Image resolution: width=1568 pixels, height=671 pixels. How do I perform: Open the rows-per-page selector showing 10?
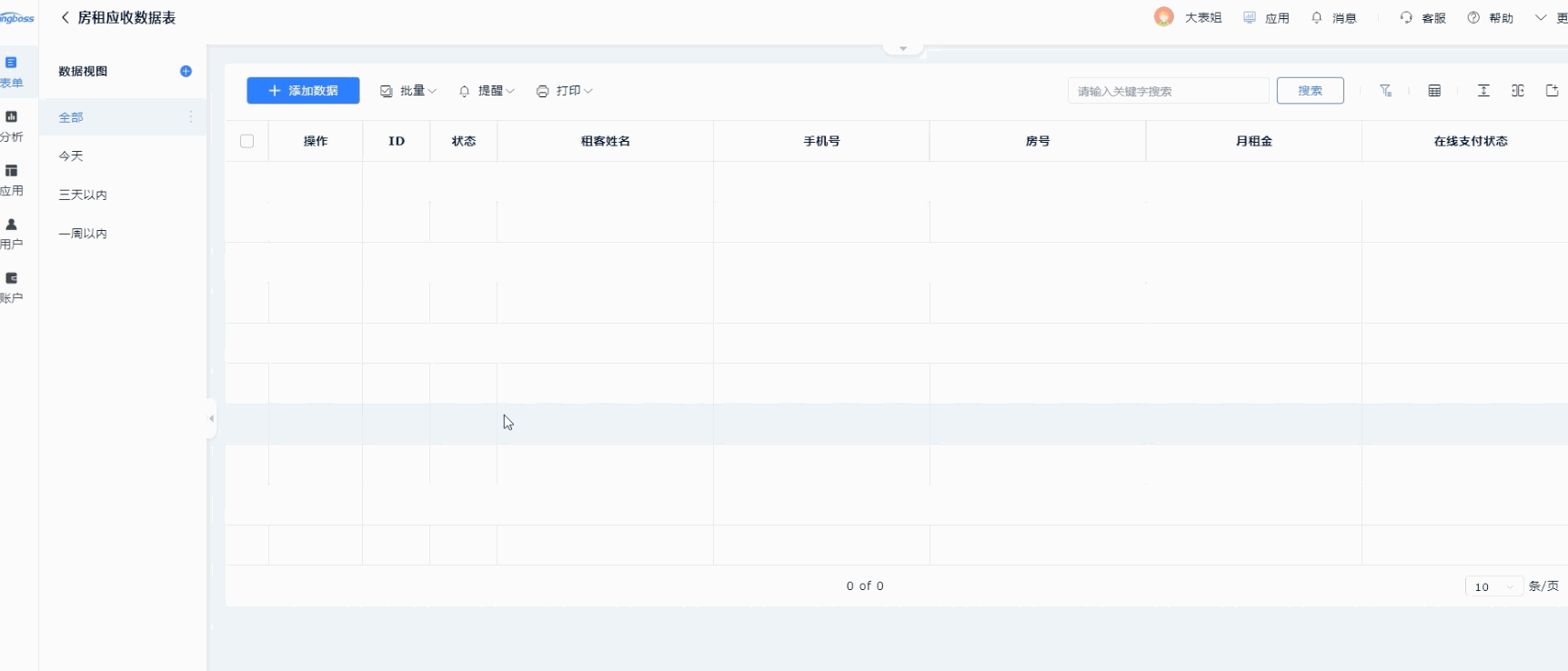(1493, 586)
